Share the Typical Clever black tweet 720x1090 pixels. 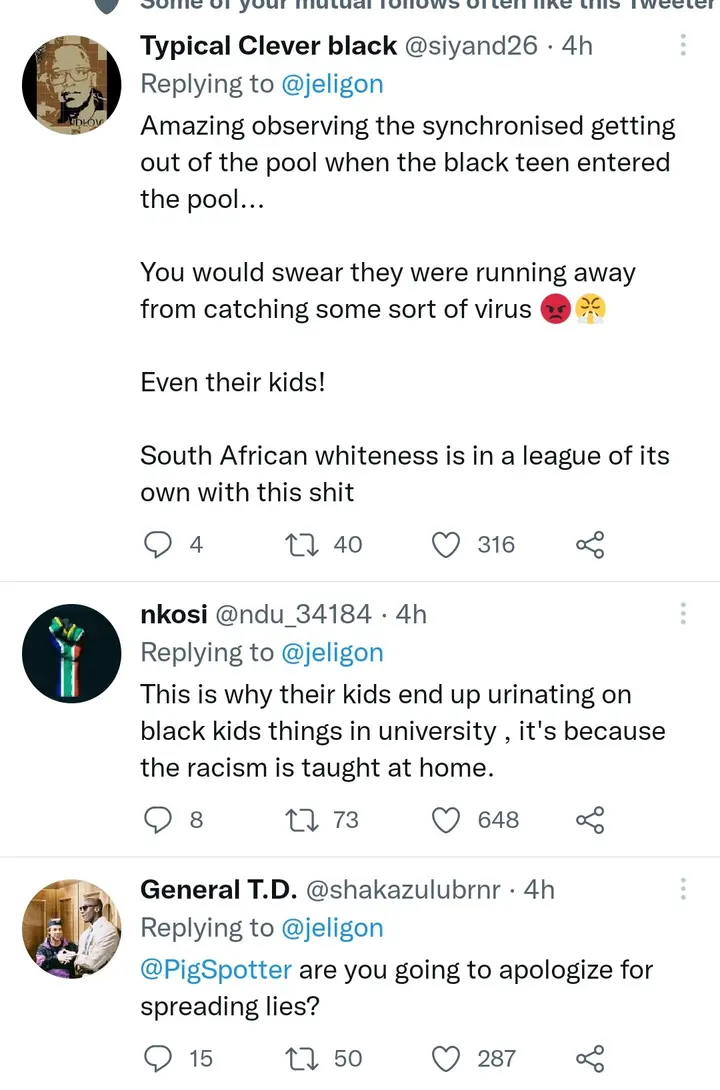tap(590, 545)
